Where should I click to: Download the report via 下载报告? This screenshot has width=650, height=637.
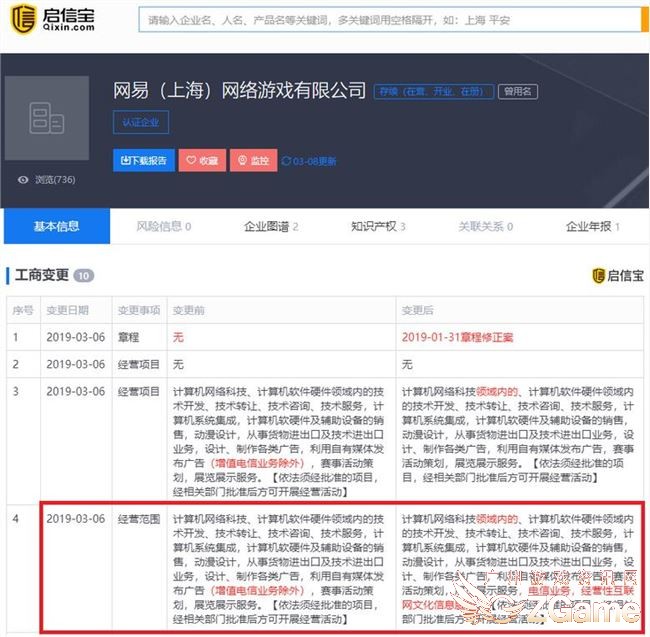143,160
